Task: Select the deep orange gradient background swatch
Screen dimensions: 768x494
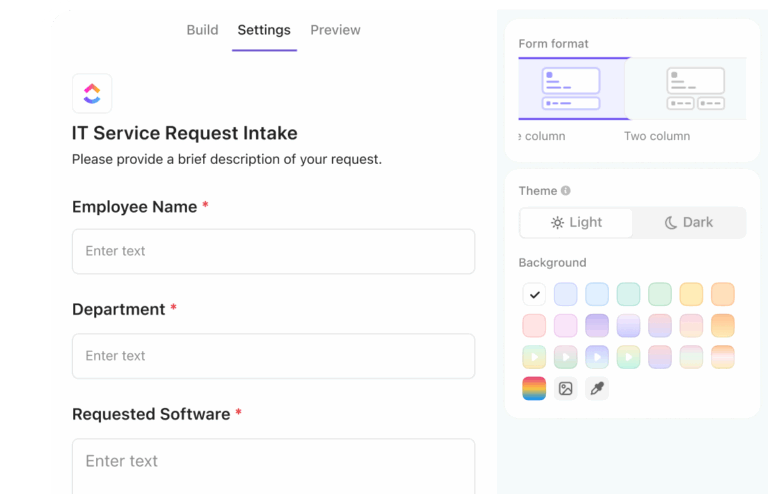Action: 722,326
